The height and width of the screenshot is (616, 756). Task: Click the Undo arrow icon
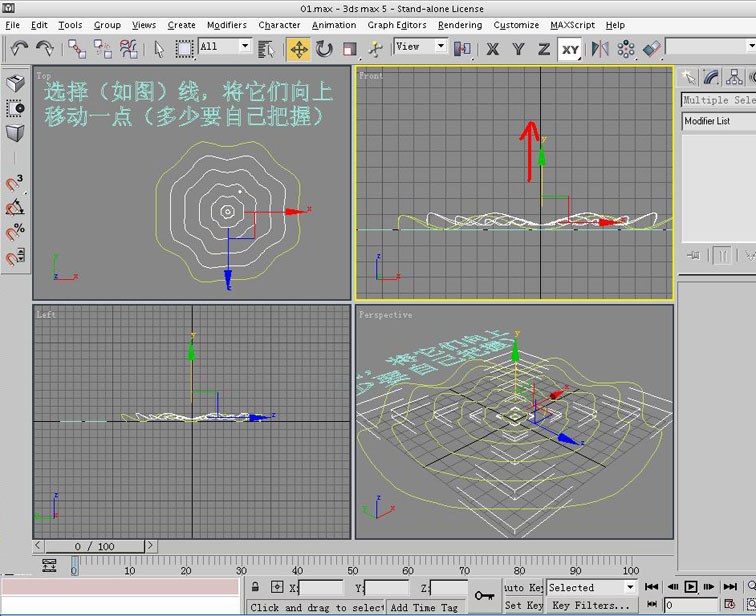[19, 48]
